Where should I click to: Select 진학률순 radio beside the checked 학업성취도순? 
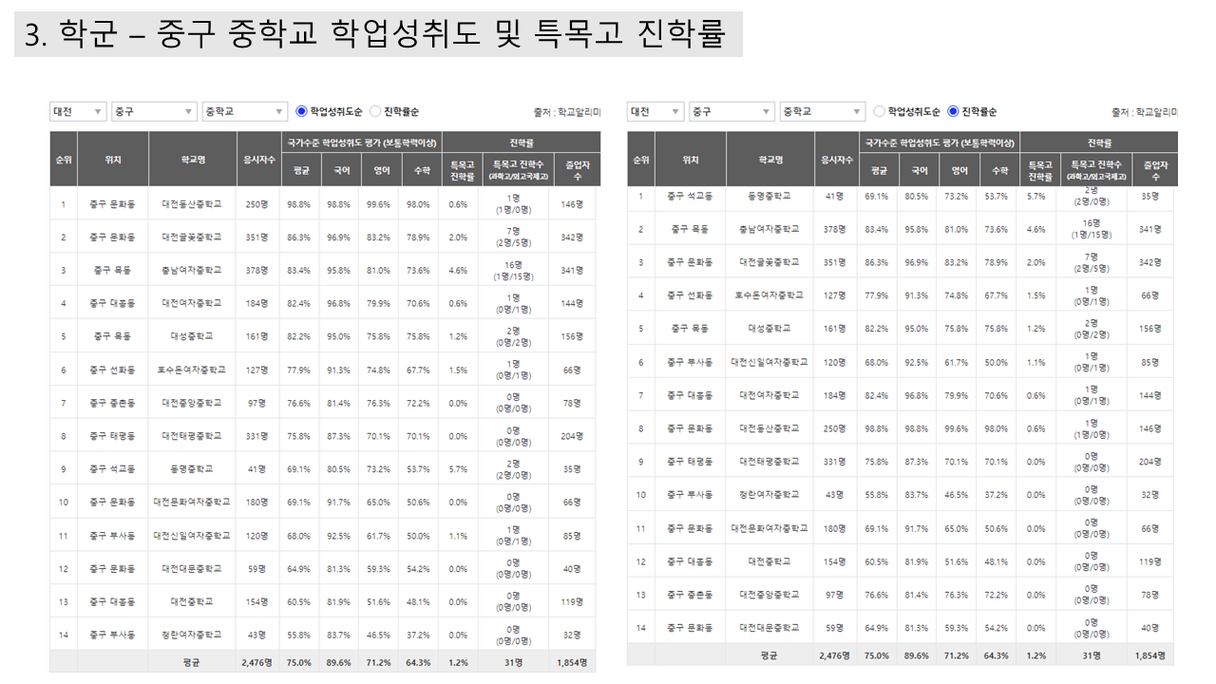click(x=376, y=112)
